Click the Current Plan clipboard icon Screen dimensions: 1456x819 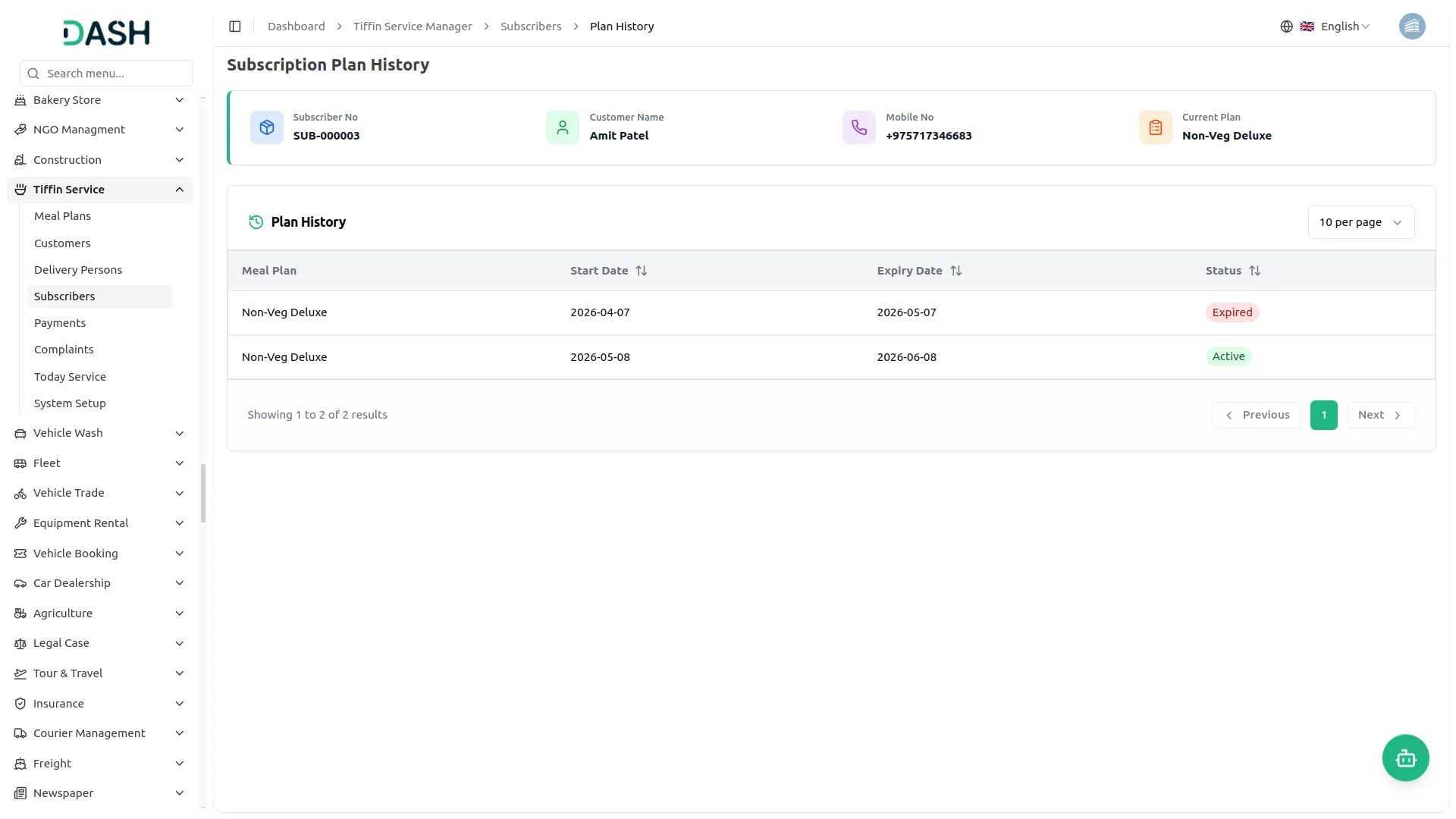click(x=1155, y=127)
